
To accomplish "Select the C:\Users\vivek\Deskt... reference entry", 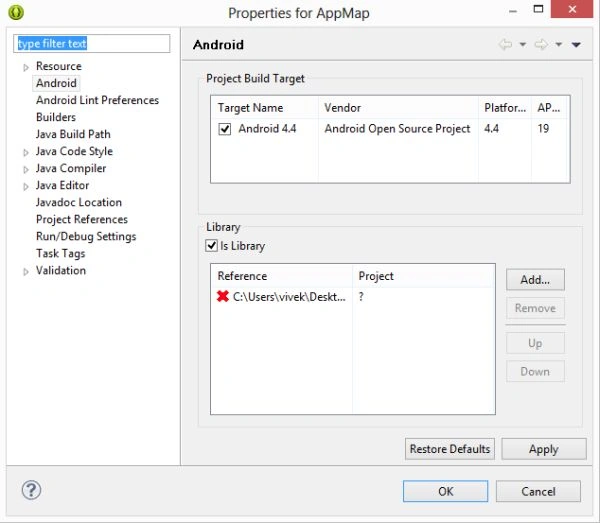I will (289, 297).
